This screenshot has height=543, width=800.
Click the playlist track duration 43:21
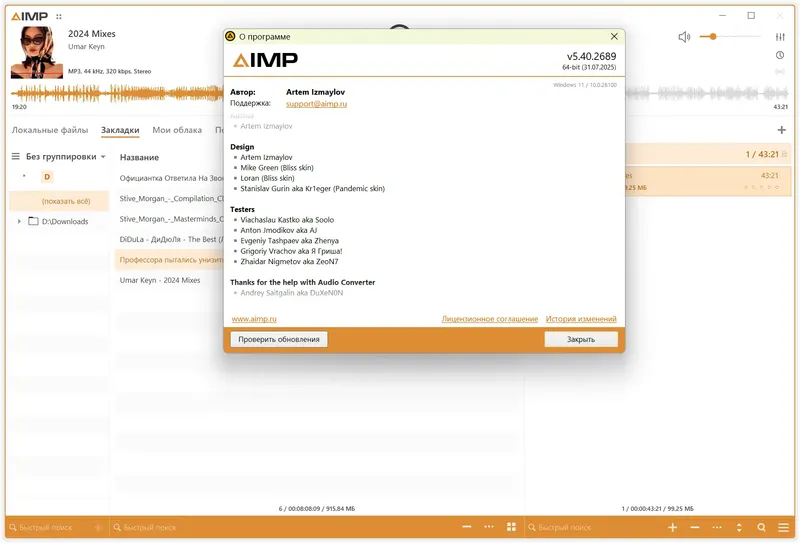click(x=770, y=176)
